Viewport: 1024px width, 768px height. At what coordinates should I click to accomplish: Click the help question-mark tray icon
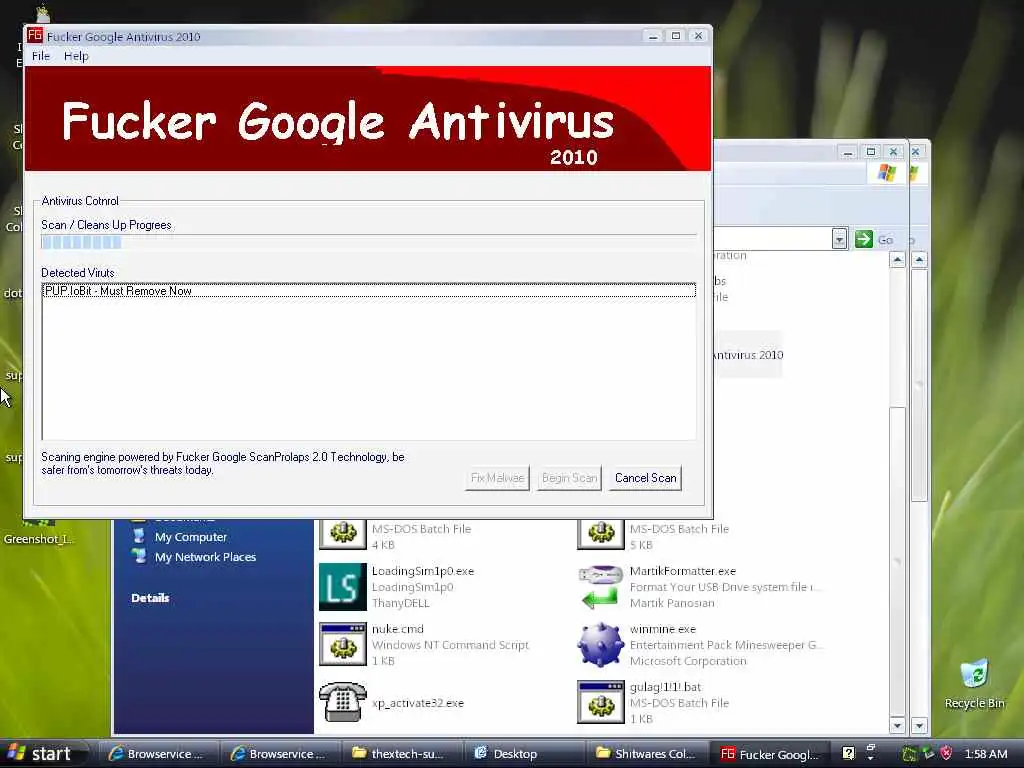(848, 754)
